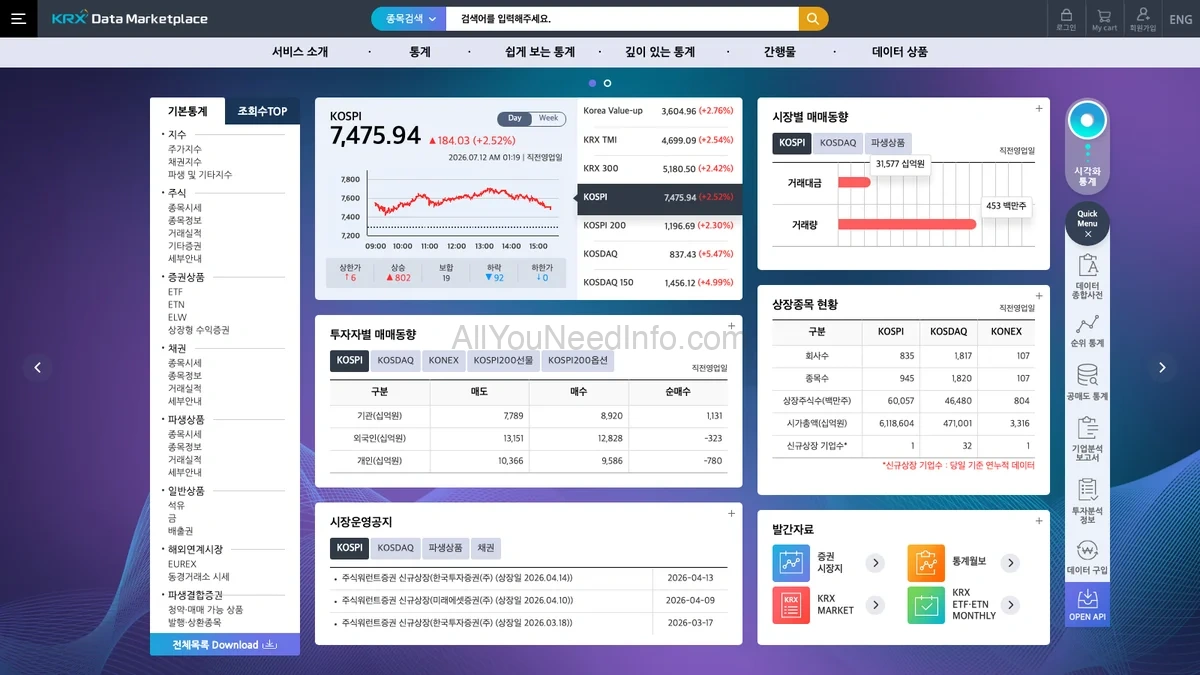This screenshot has width=1200, height=675.
Task: Open 시각화 통계 circular icon
Action: coord(1087,121)
